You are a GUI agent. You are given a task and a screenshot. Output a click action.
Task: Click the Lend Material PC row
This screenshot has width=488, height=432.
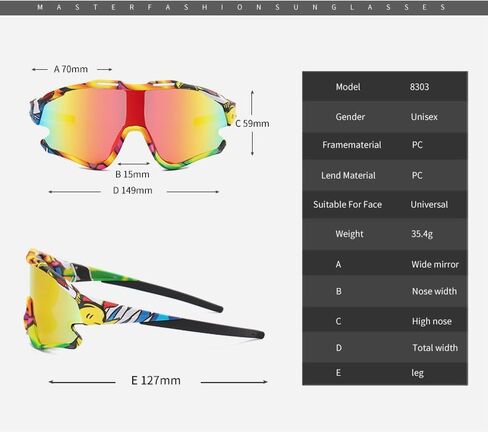coord(385,175)
